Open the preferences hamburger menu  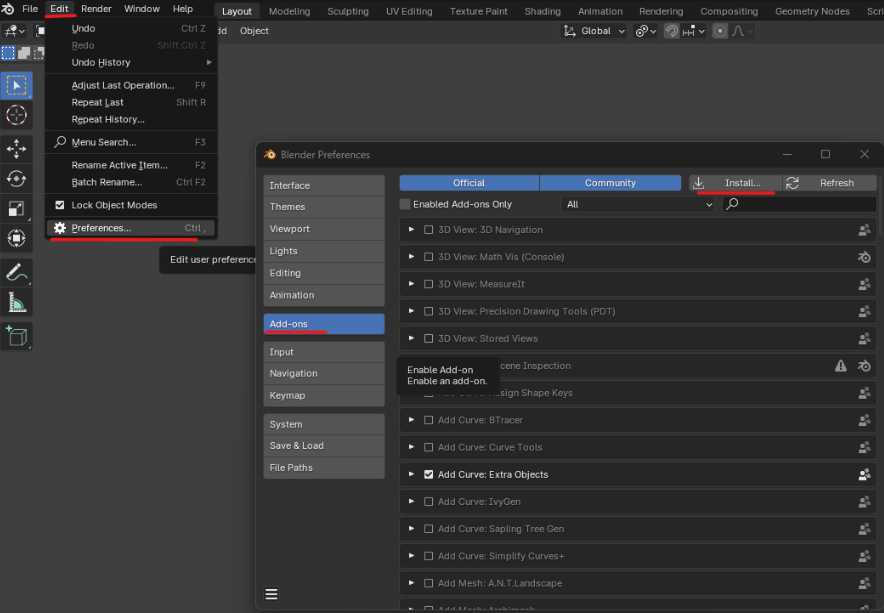271,594
